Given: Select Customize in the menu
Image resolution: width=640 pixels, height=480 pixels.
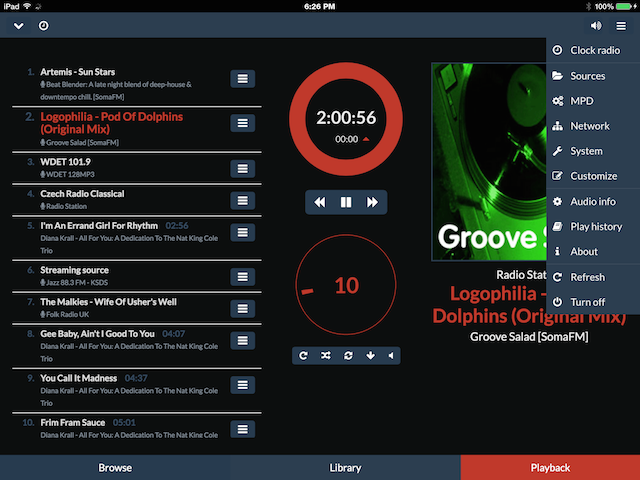Looking at the screenshot, I should click(x=593, y=176).
